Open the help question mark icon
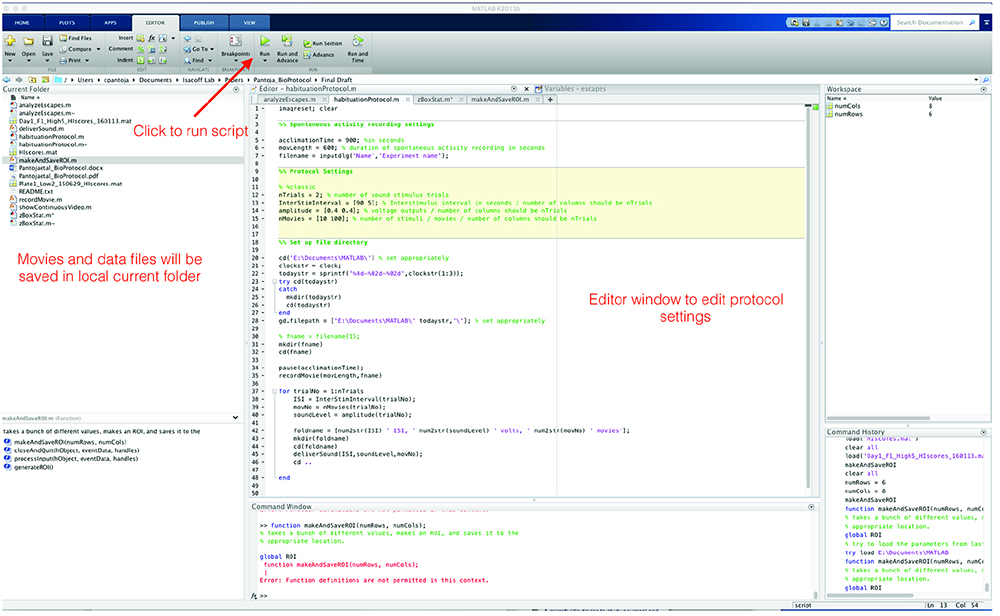This screenshot has width=1000, height=616. coord(884,22)
